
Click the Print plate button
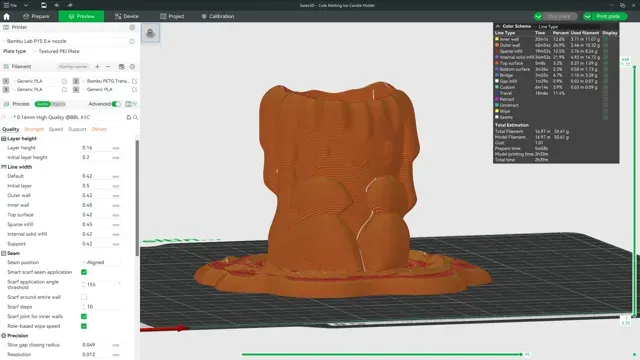click(608, 16)
